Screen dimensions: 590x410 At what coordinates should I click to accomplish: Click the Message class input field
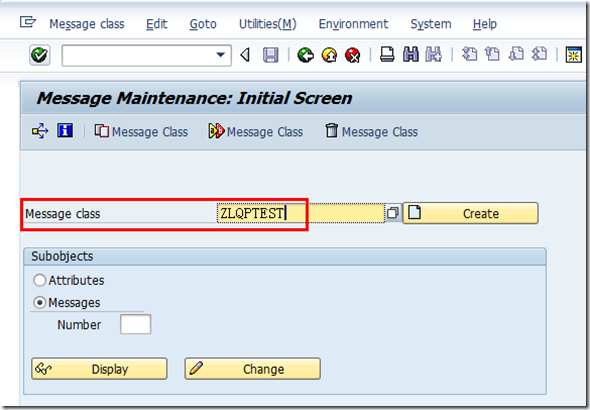301,213
